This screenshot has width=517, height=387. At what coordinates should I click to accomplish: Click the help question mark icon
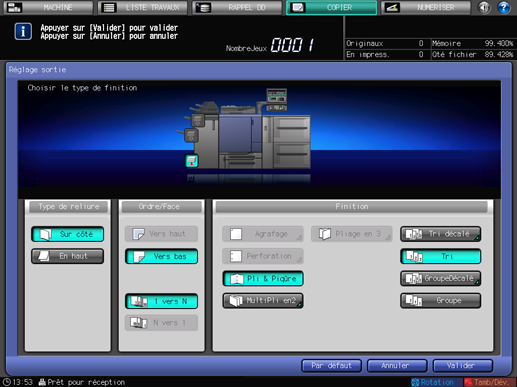tap(503, 7)
